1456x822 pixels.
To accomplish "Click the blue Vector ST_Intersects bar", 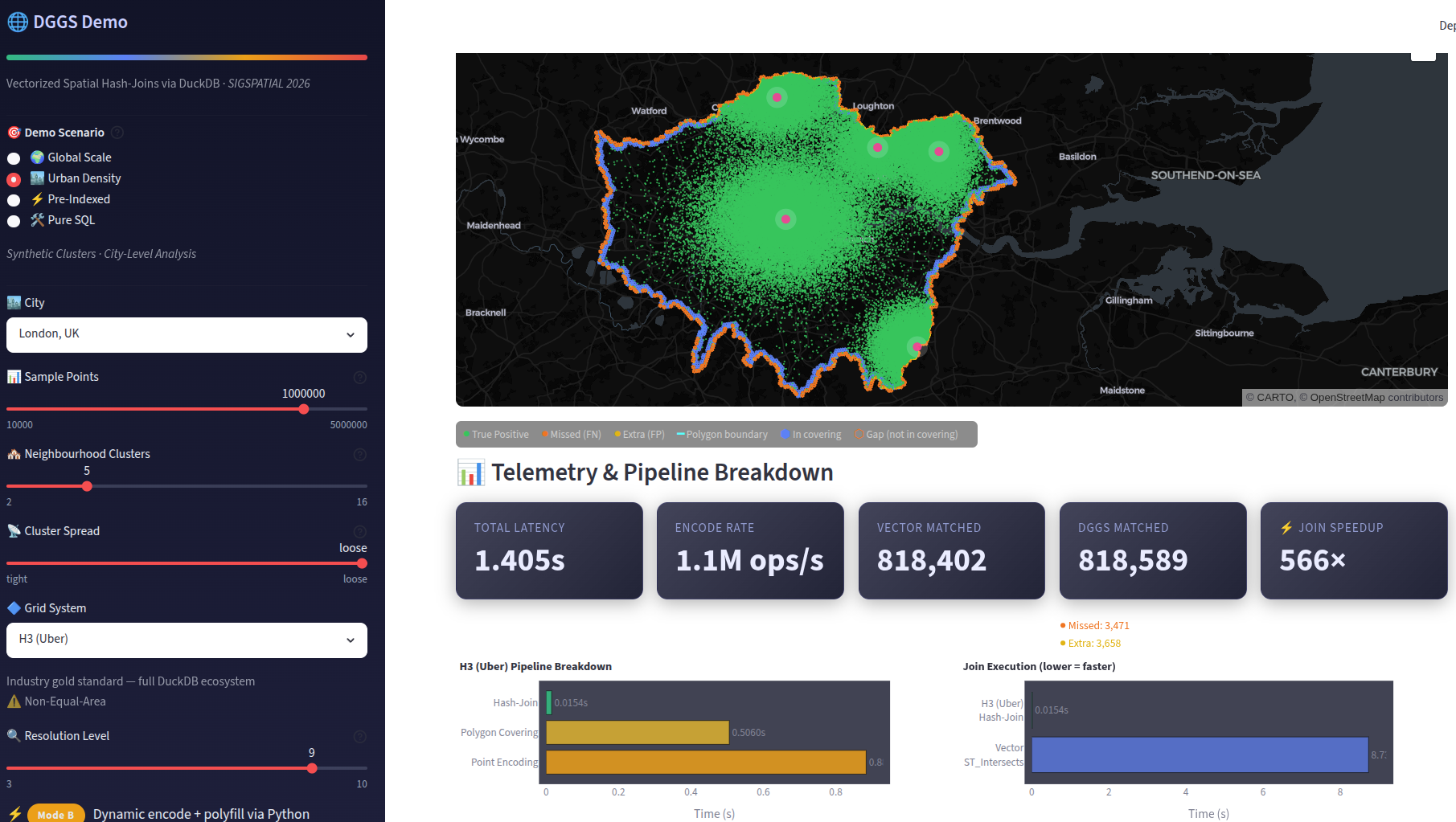I will pyautogui.click(x=1200, y=755).
